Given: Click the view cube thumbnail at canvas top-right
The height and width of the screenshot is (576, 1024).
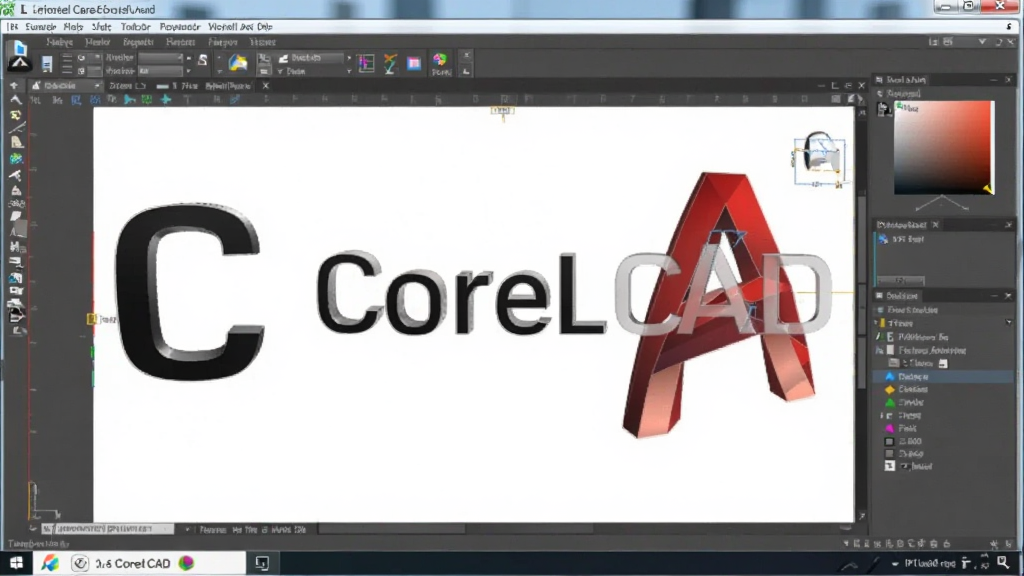Looking at the screenshot, I should tap(820, 160).
